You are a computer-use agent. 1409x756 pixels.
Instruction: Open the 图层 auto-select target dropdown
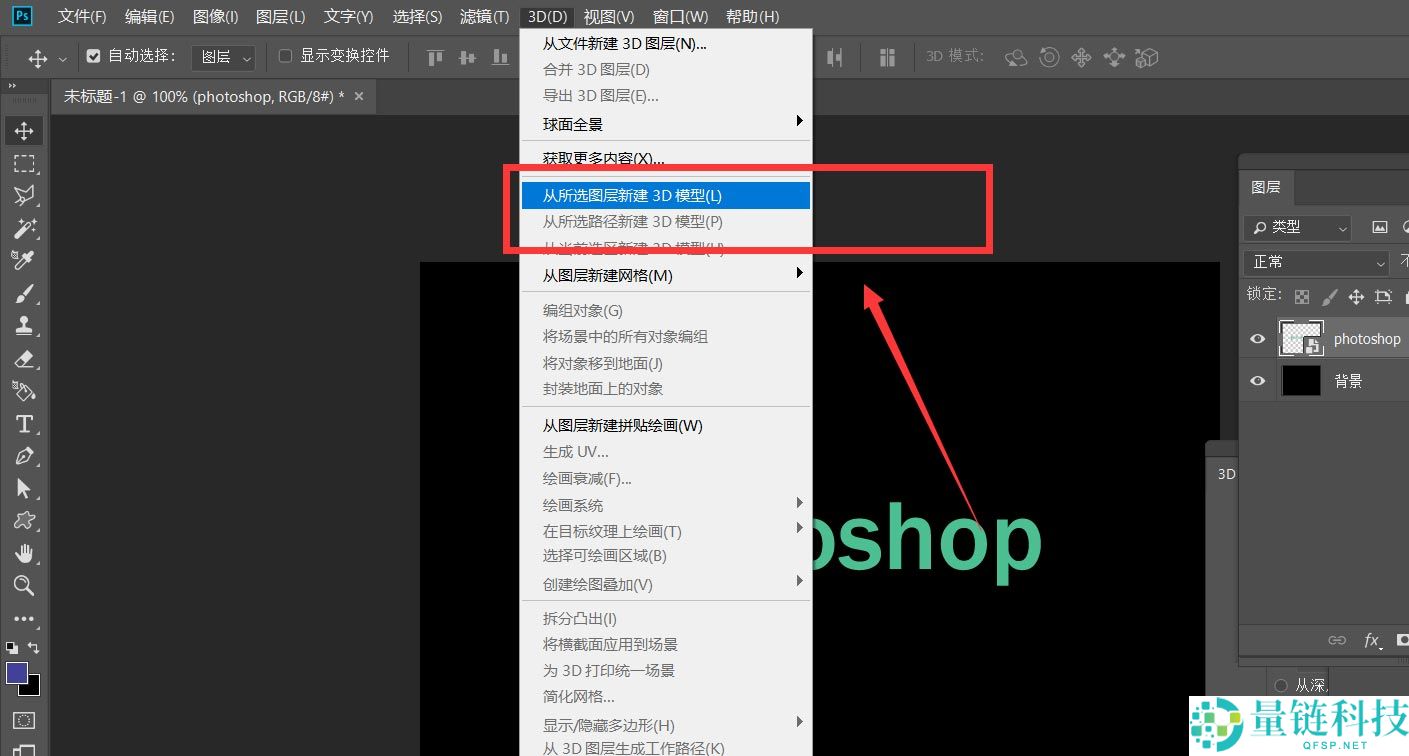point(223,58)
